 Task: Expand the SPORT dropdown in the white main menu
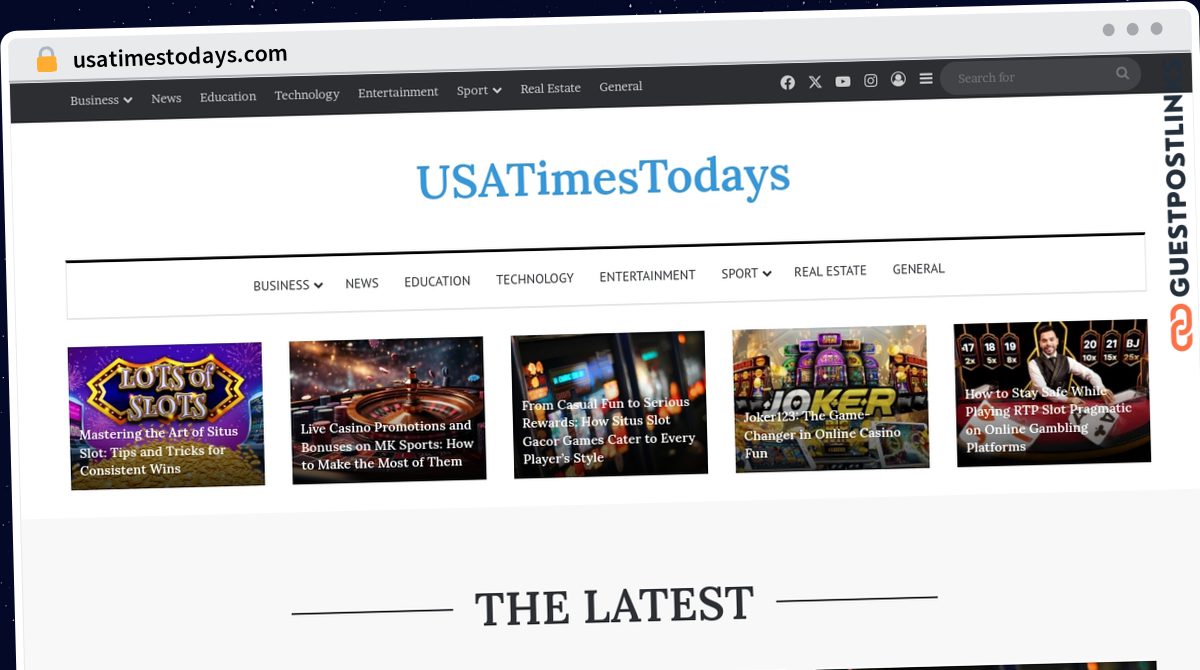pos(746,273)
